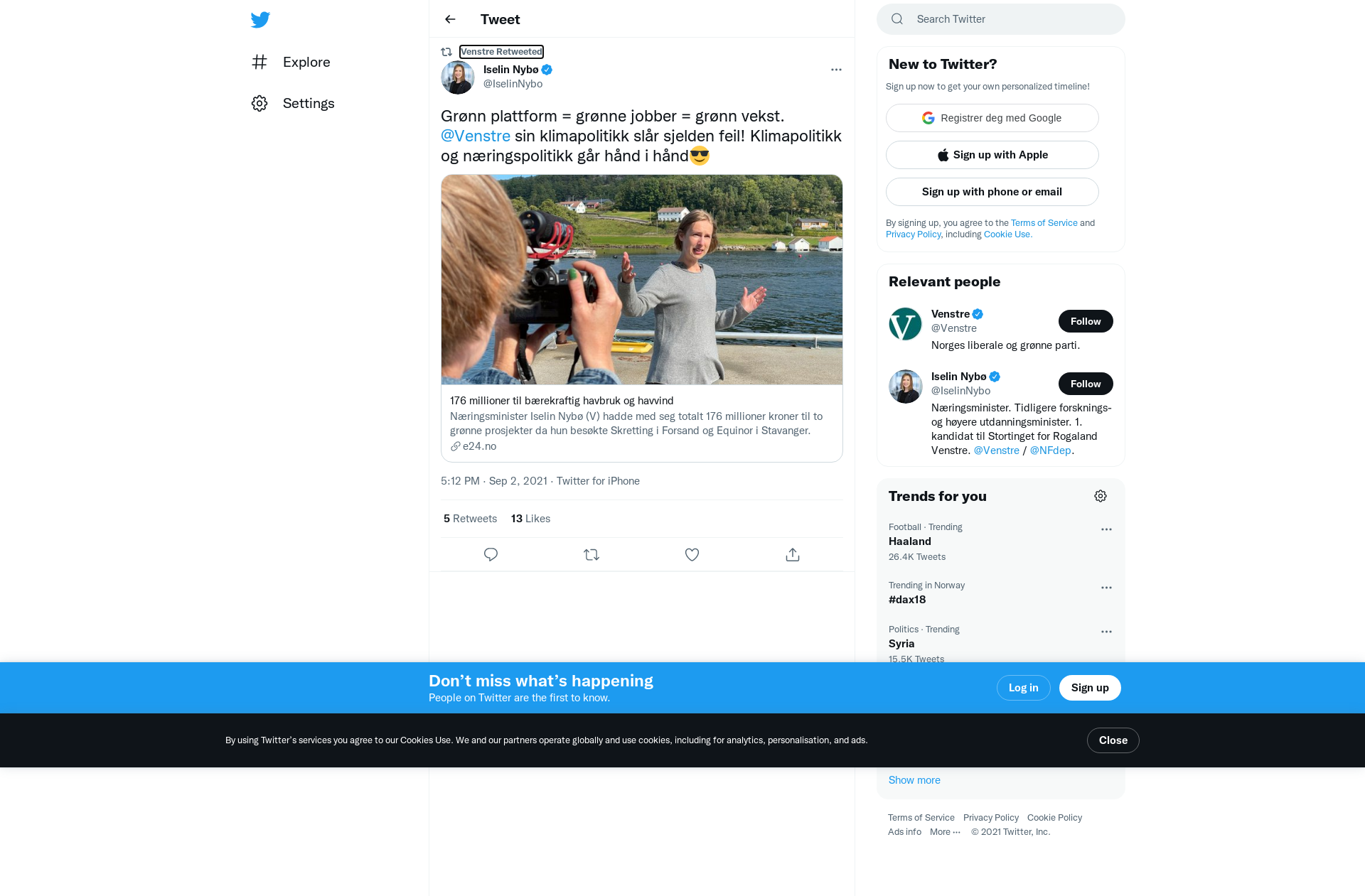Click Iselin Nybø's avatar in Relevant people
Viewport: 1365px width, 896px height.
[x=906, y=387]
